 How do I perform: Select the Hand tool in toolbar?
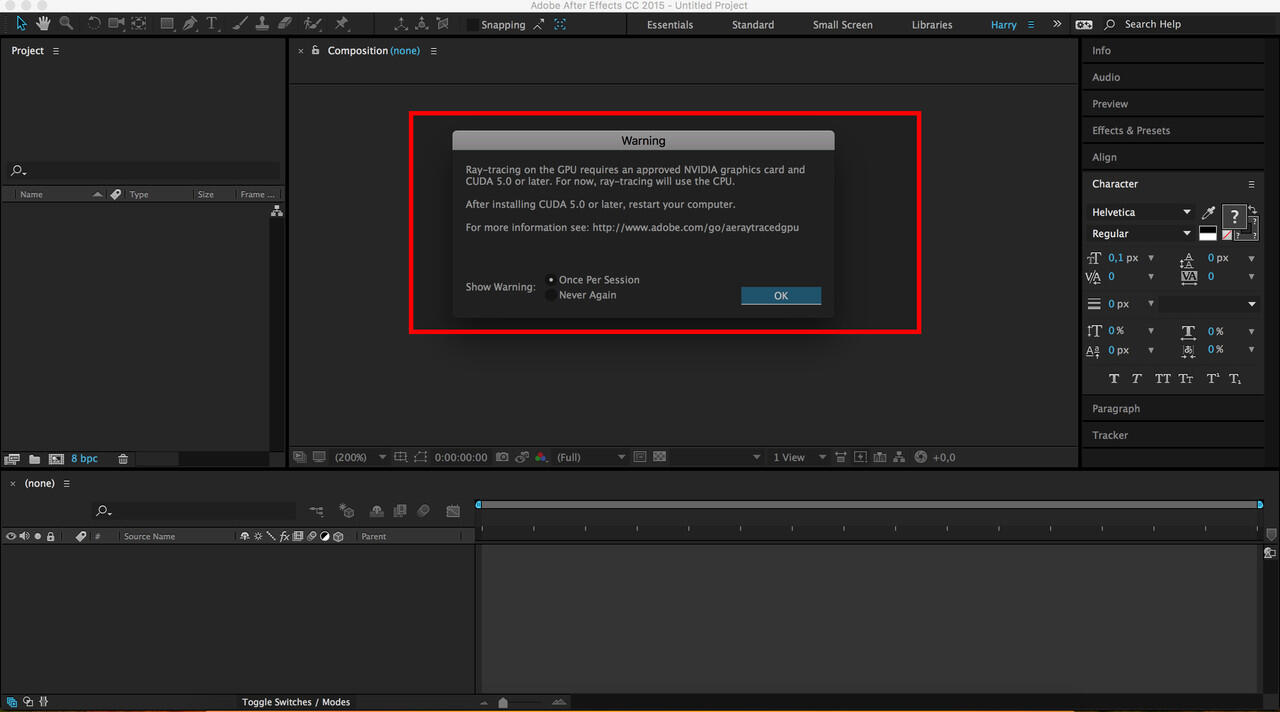click(x=43, y=23)
